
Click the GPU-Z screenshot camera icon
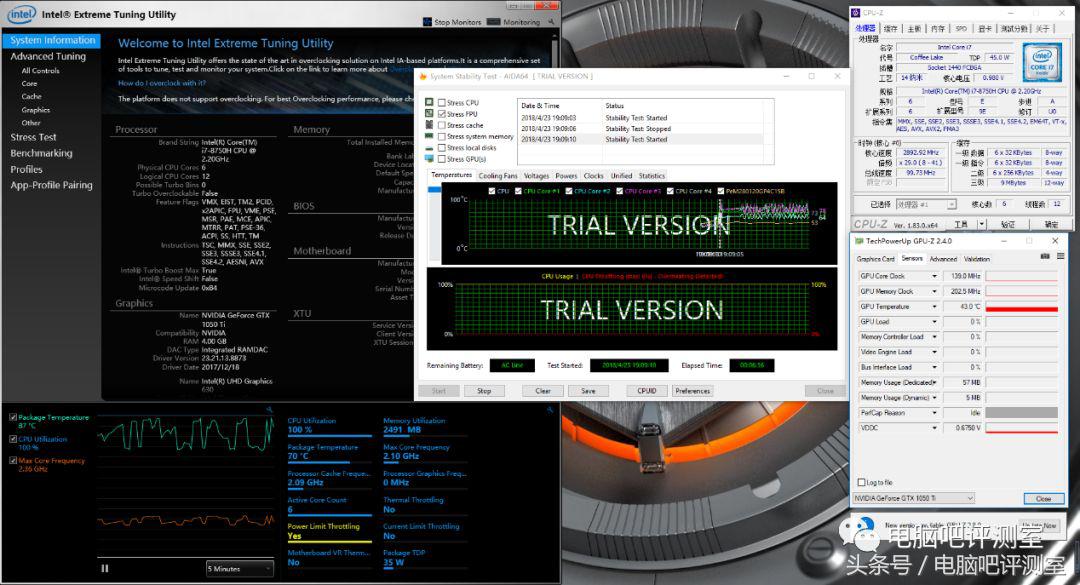(x=1044, y=258)
